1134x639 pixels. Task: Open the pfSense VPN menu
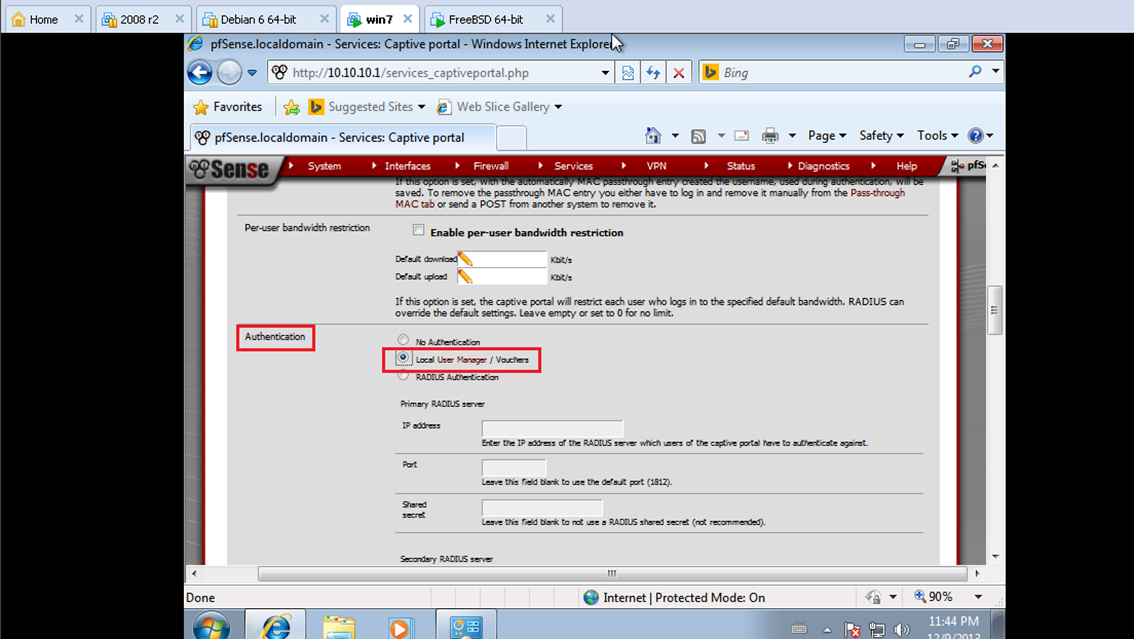(657, 166)
